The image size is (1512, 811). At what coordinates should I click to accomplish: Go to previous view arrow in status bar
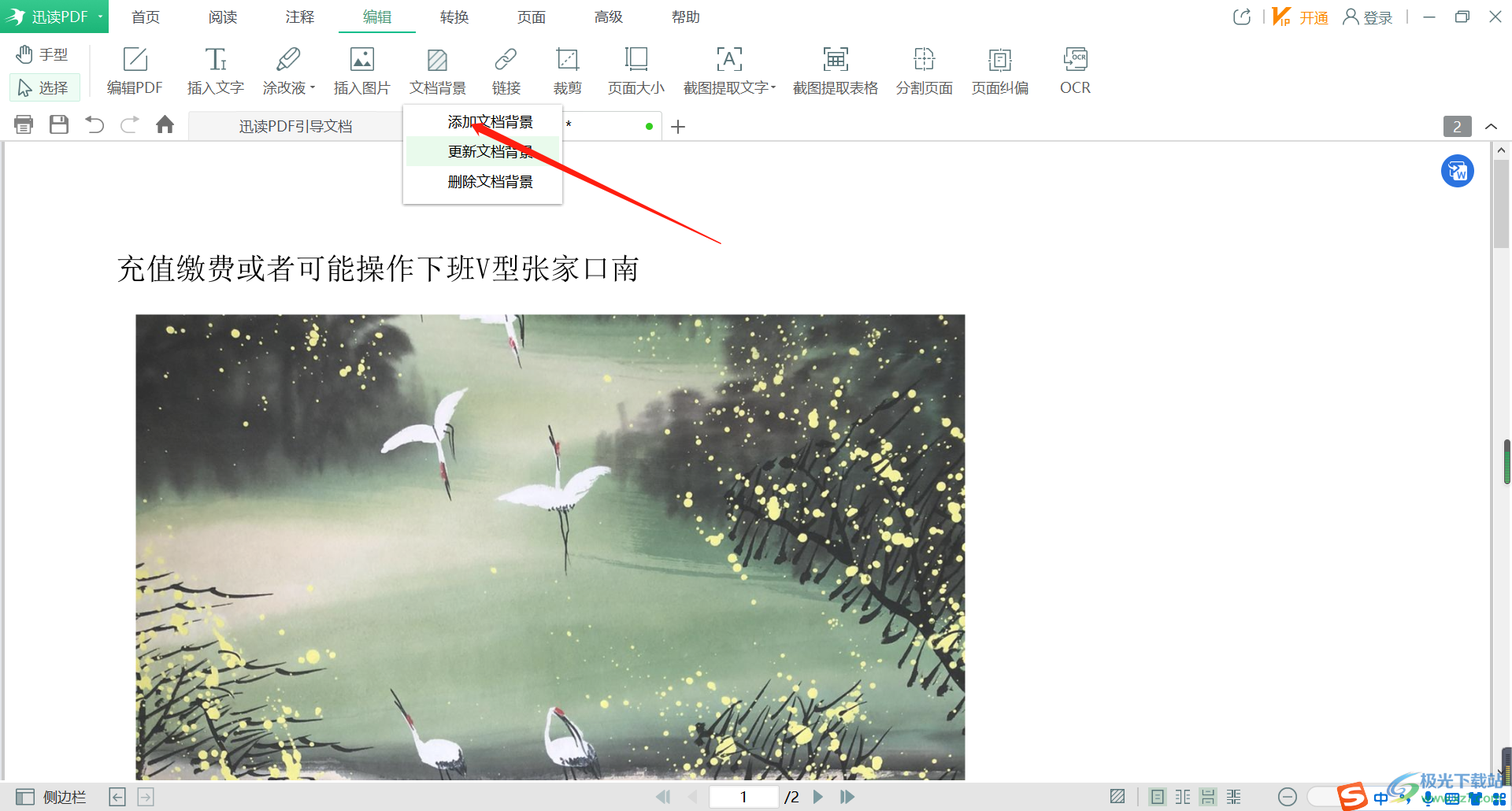tap(117, 797)
